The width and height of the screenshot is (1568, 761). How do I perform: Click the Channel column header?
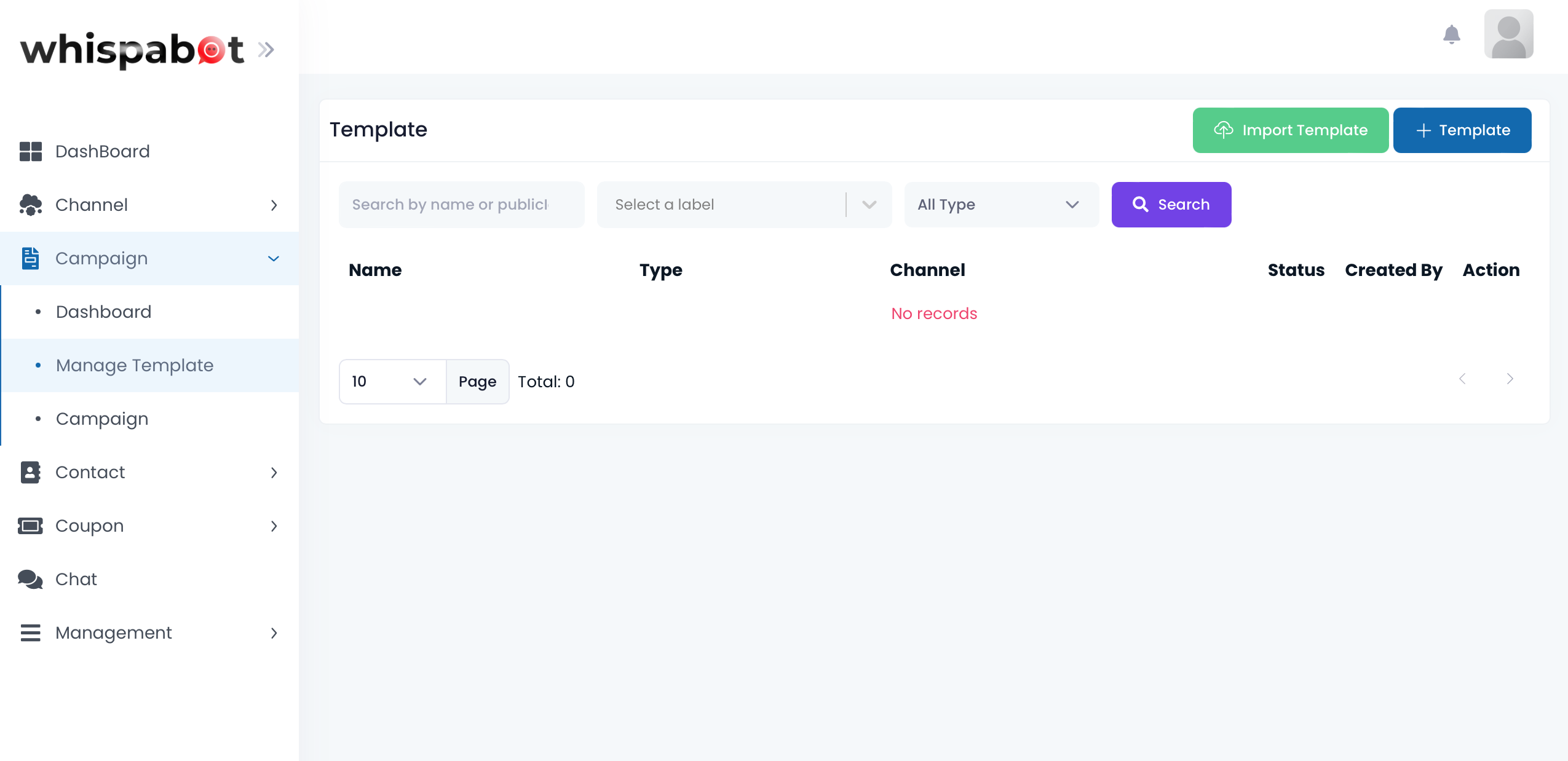point(927,270)
